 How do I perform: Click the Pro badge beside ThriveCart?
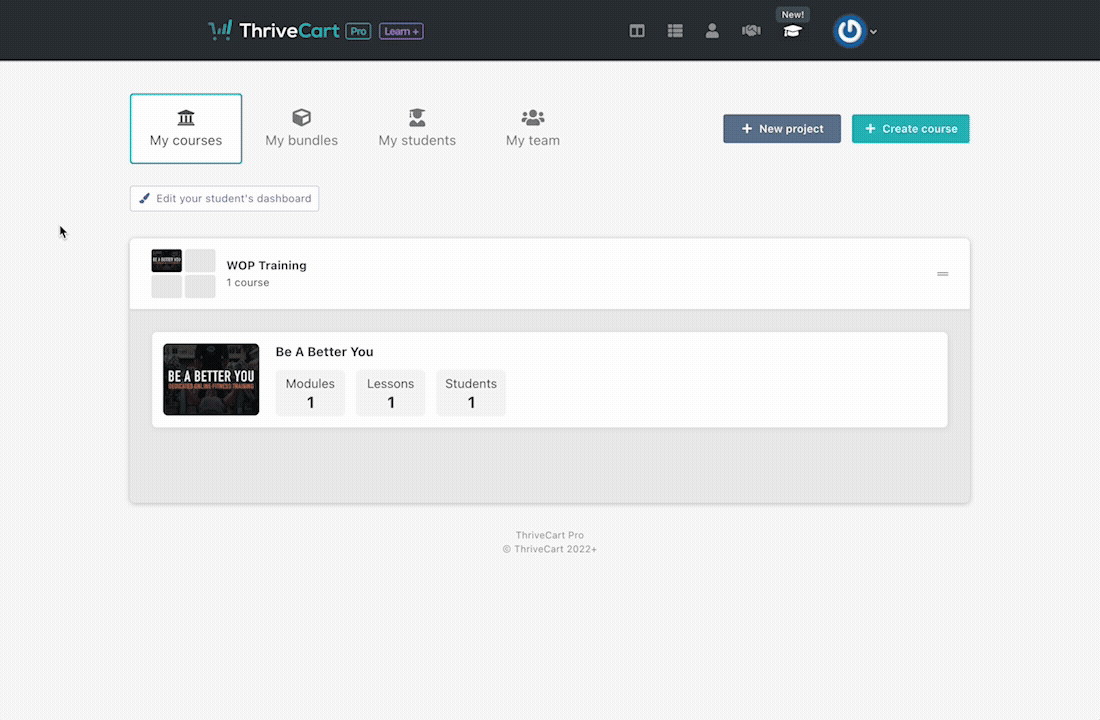[x=358, y=32]
